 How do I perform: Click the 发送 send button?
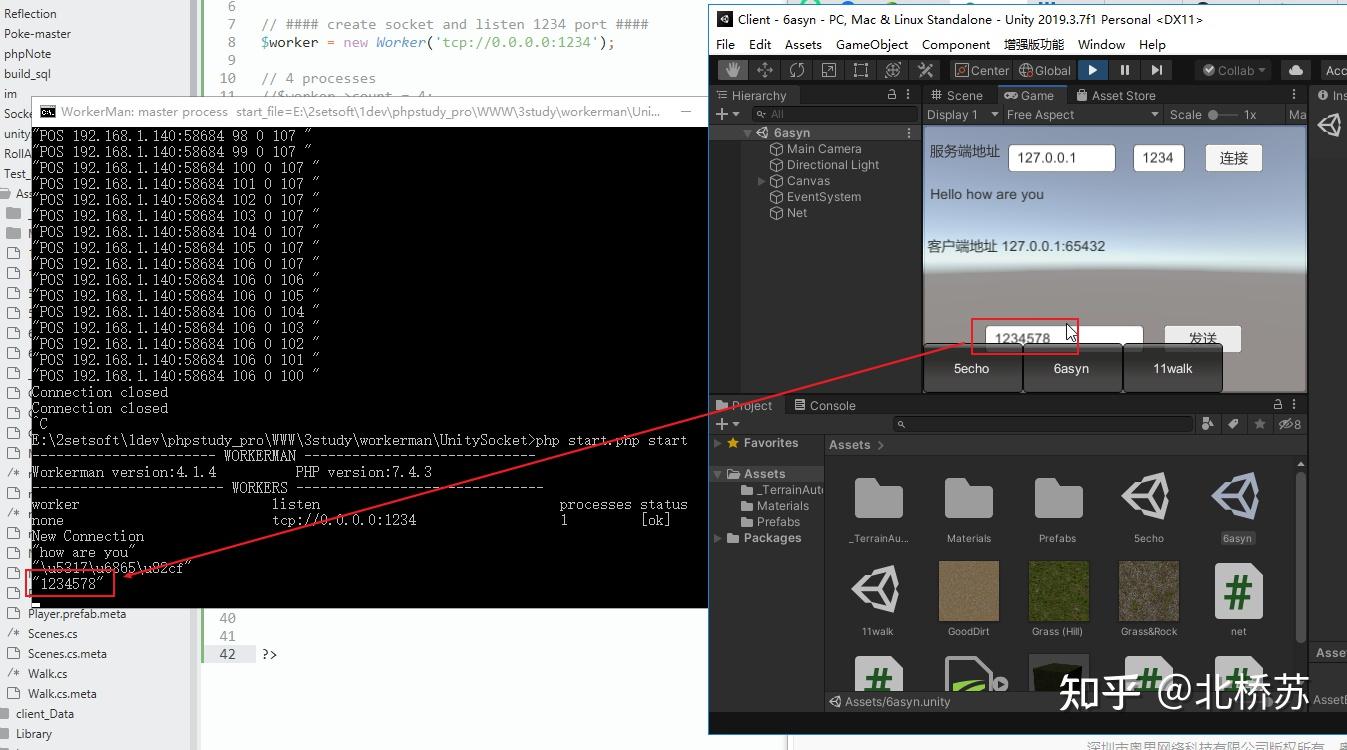coord(1202,338)
